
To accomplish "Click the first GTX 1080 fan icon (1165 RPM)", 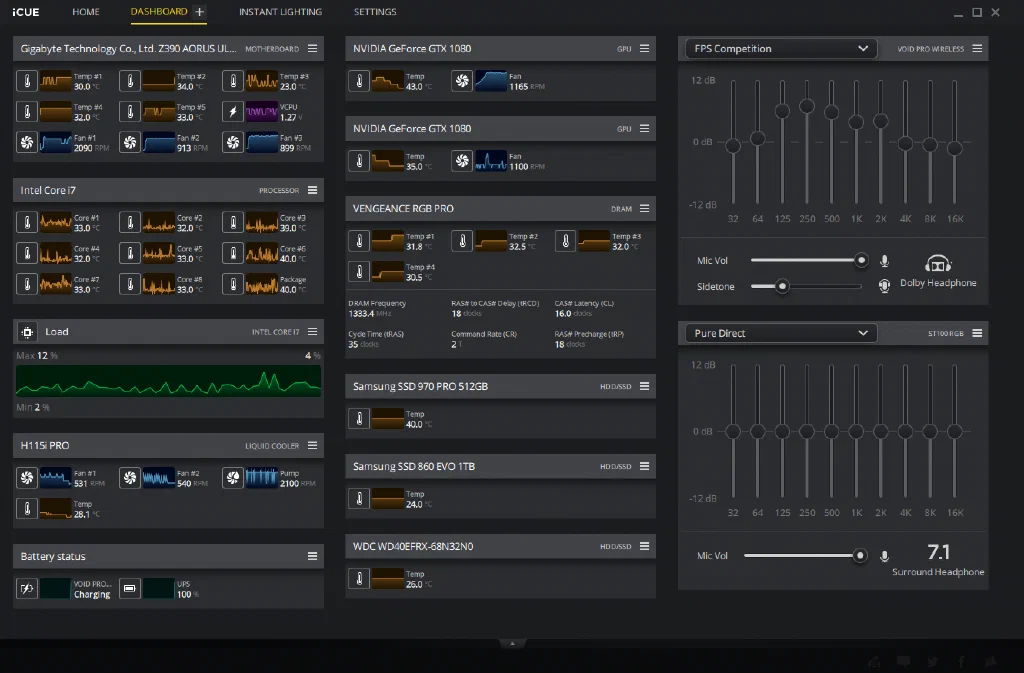I will click(x=462, y=81).
